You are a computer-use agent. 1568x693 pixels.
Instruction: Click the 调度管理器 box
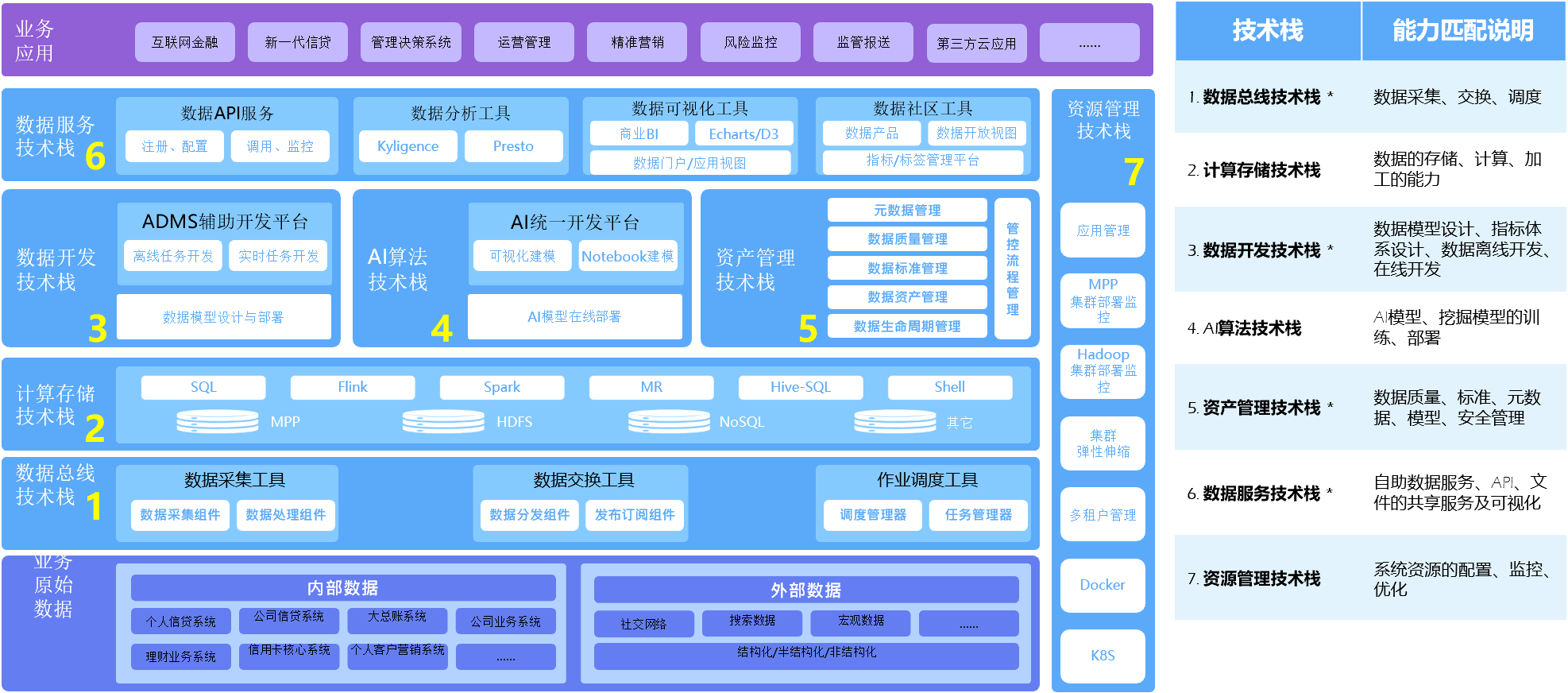(x=873, y=515)
